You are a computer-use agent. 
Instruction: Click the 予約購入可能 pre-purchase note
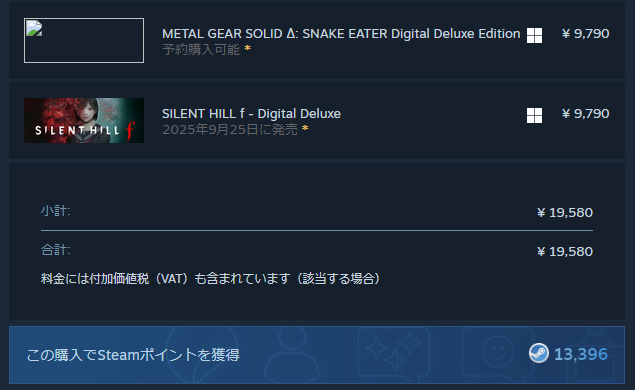201,49
